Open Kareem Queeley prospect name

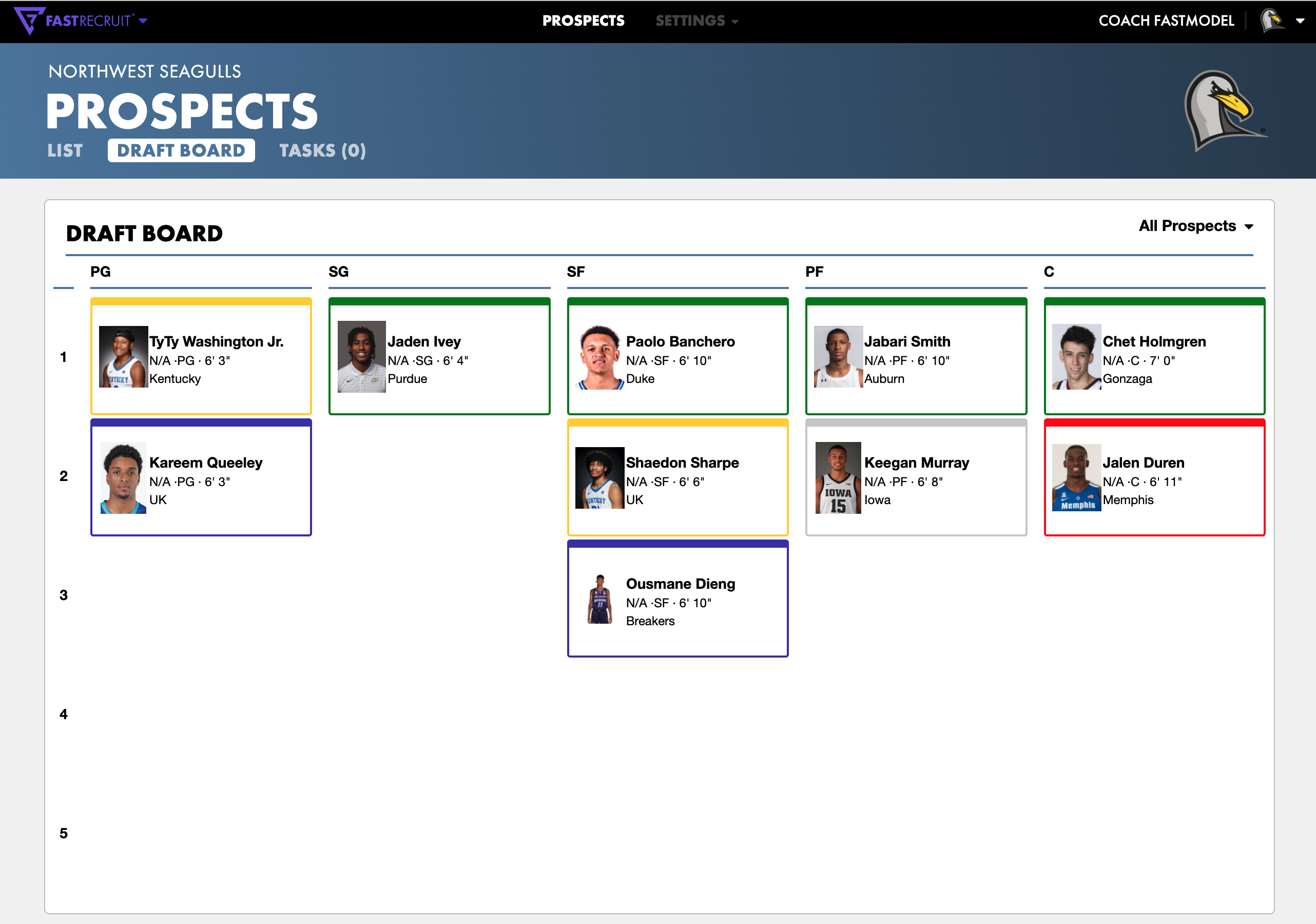coord(206,463)
